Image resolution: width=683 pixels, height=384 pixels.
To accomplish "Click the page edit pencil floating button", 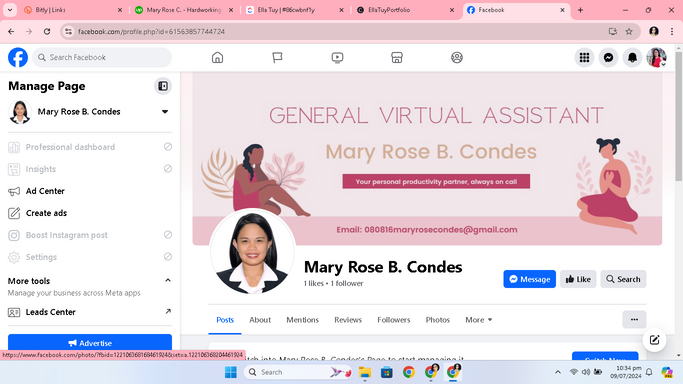I will 654,340.
